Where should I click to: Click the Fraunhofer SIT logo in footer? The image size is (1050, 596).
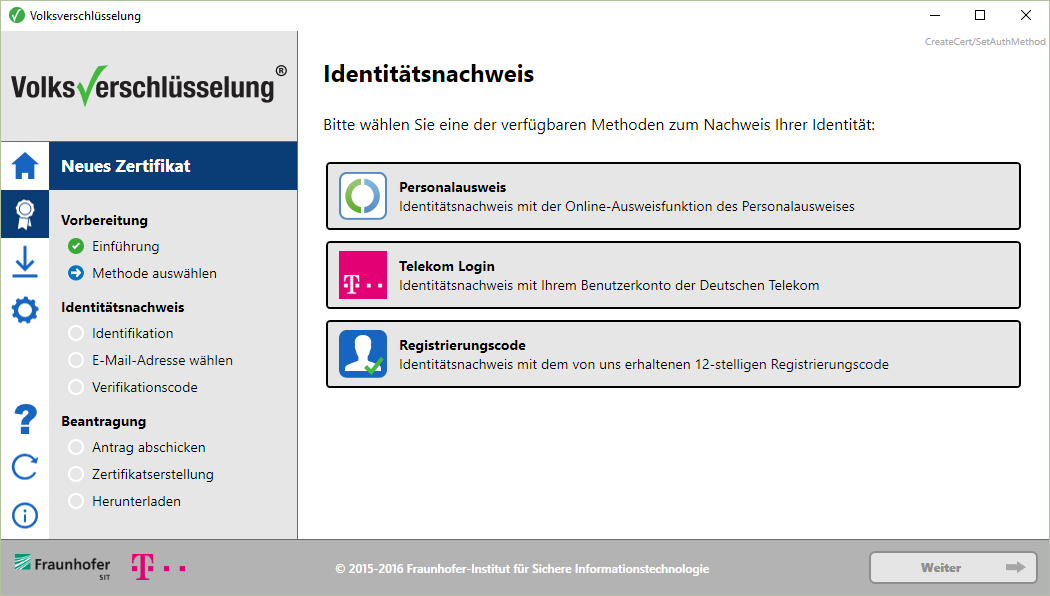click(62, 567)
